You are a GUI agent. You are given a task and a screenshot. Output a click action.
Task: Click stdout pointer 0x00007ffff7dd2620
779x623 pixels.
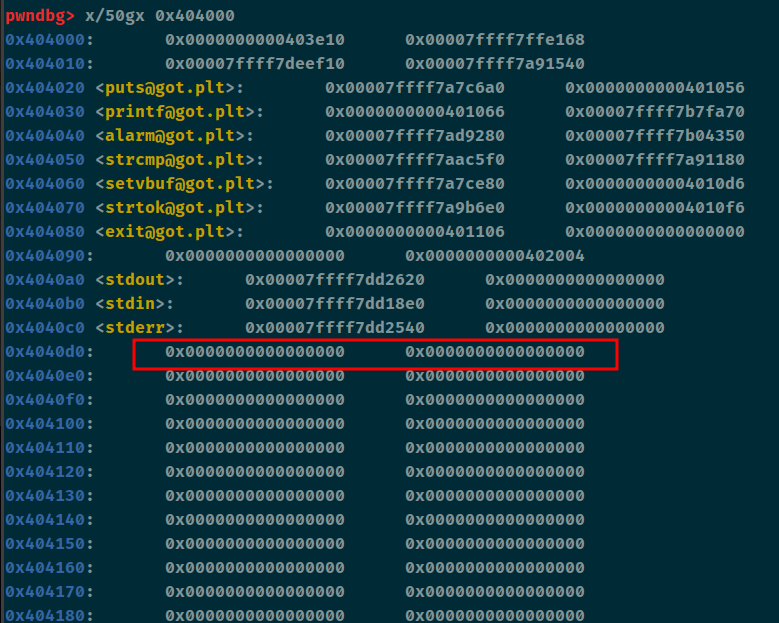pyautogui.click(x=335, y=279)
